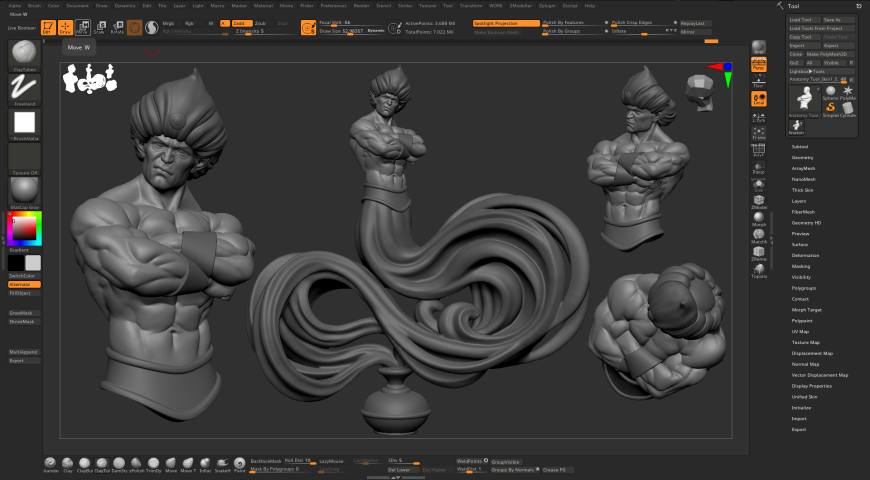This screenshot has width=870, height=480.
Task: Select the TrimDynamic brush icon
Action: tap(154, 461)
